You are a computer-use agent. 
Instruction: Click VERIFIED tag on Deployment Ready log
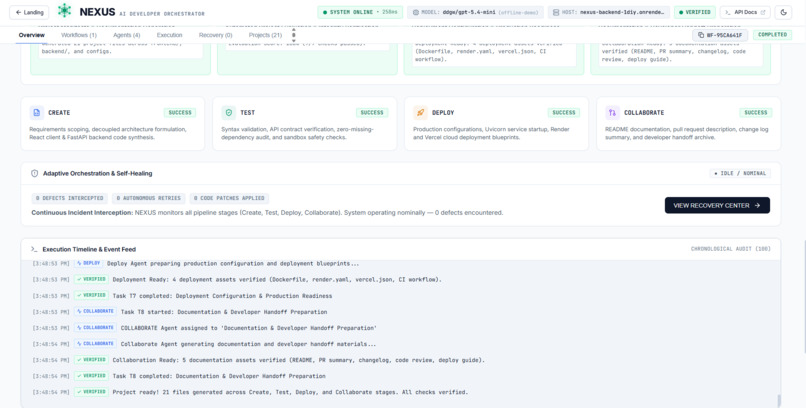click(x=91, y=280)
